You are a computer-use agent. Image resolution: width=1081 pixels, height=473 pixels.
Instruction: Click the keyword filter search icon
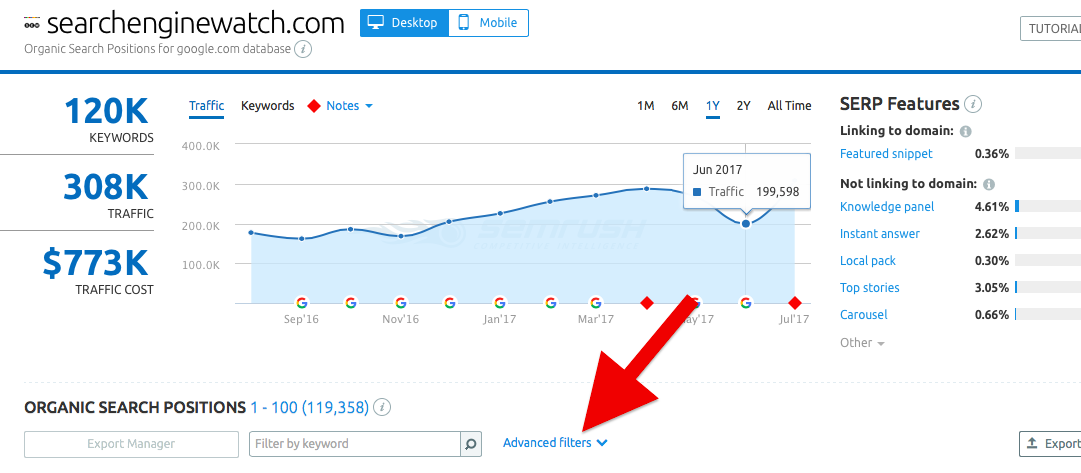pos(470,444)
